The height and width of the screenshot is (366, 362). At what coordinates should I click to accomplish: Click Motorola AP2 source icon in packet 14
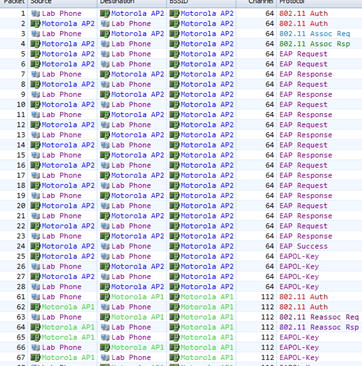[35, 145]
